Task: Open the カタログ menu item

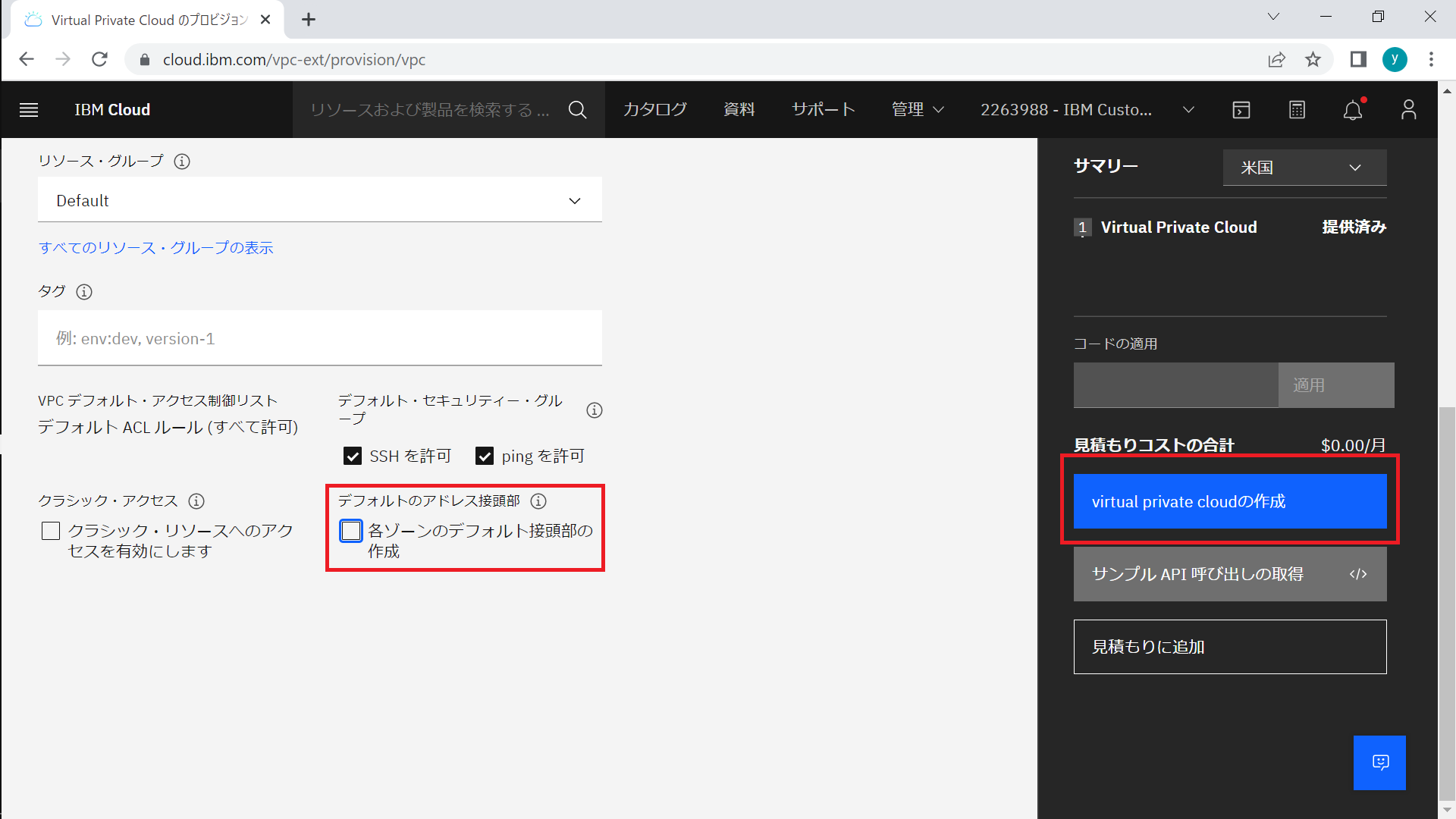Action: 654,110
